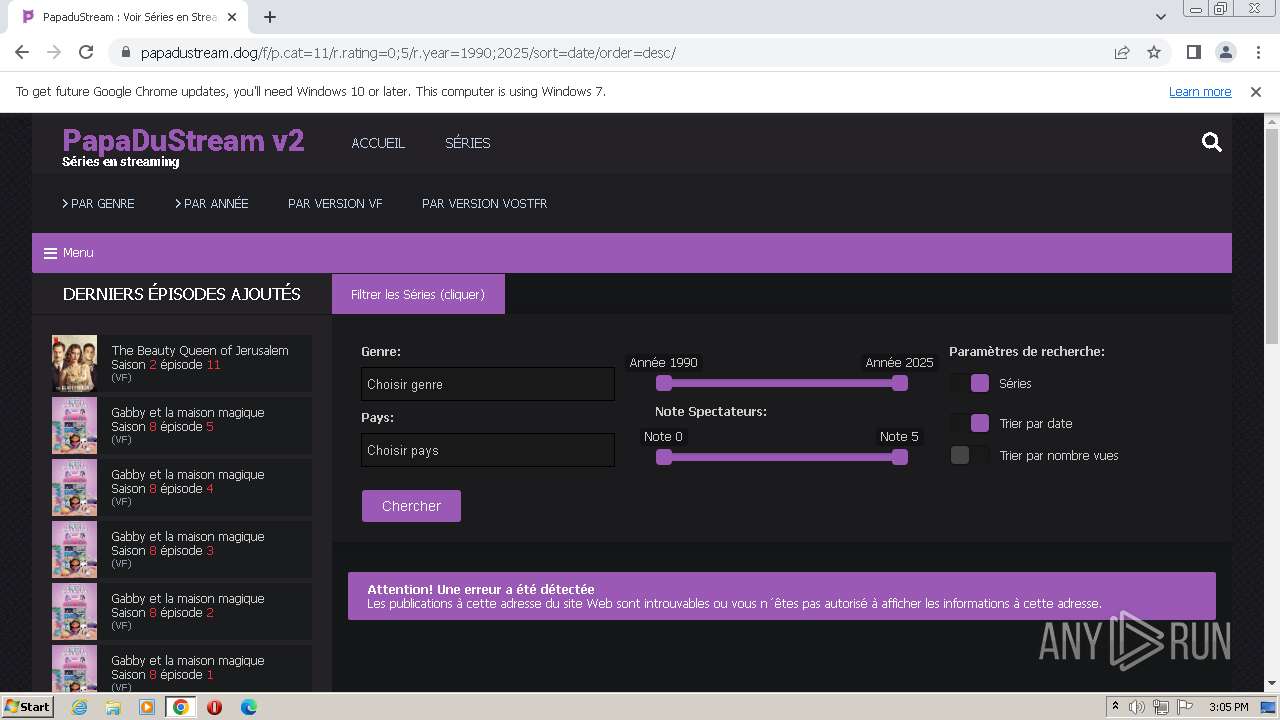The height and width of the screenshot is (720, 1280).
Task: Click the browser address bar URL
Action: (x=408, y=52)
